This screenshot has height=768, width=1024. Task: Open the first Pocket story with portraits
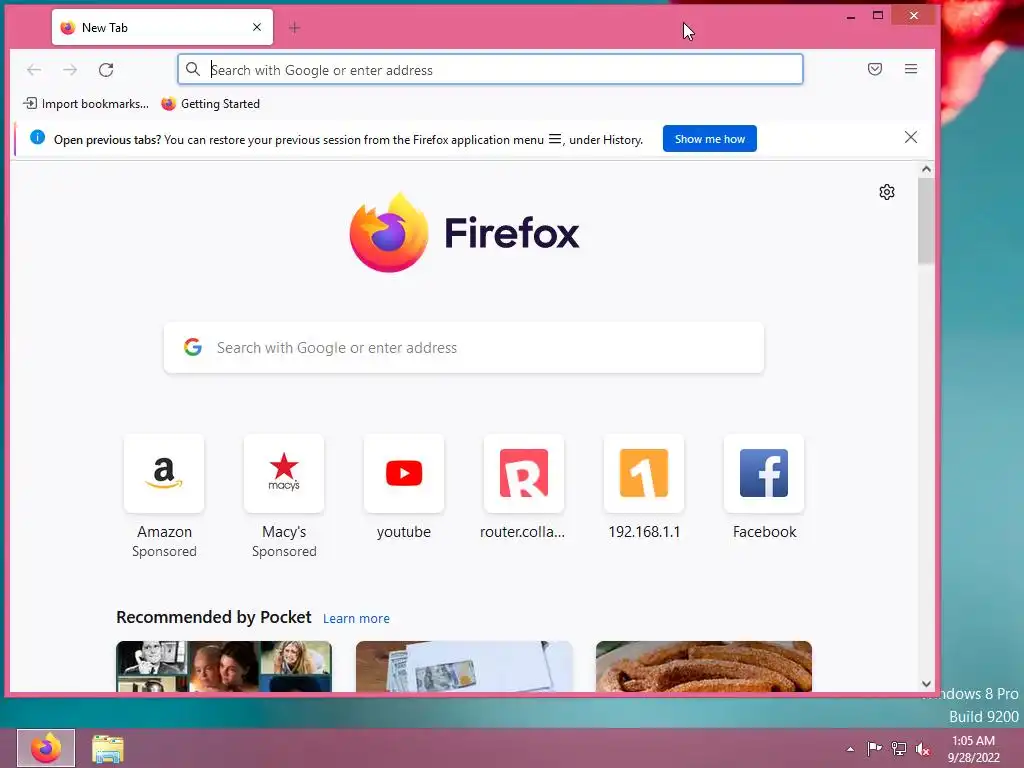coord(224,666)
